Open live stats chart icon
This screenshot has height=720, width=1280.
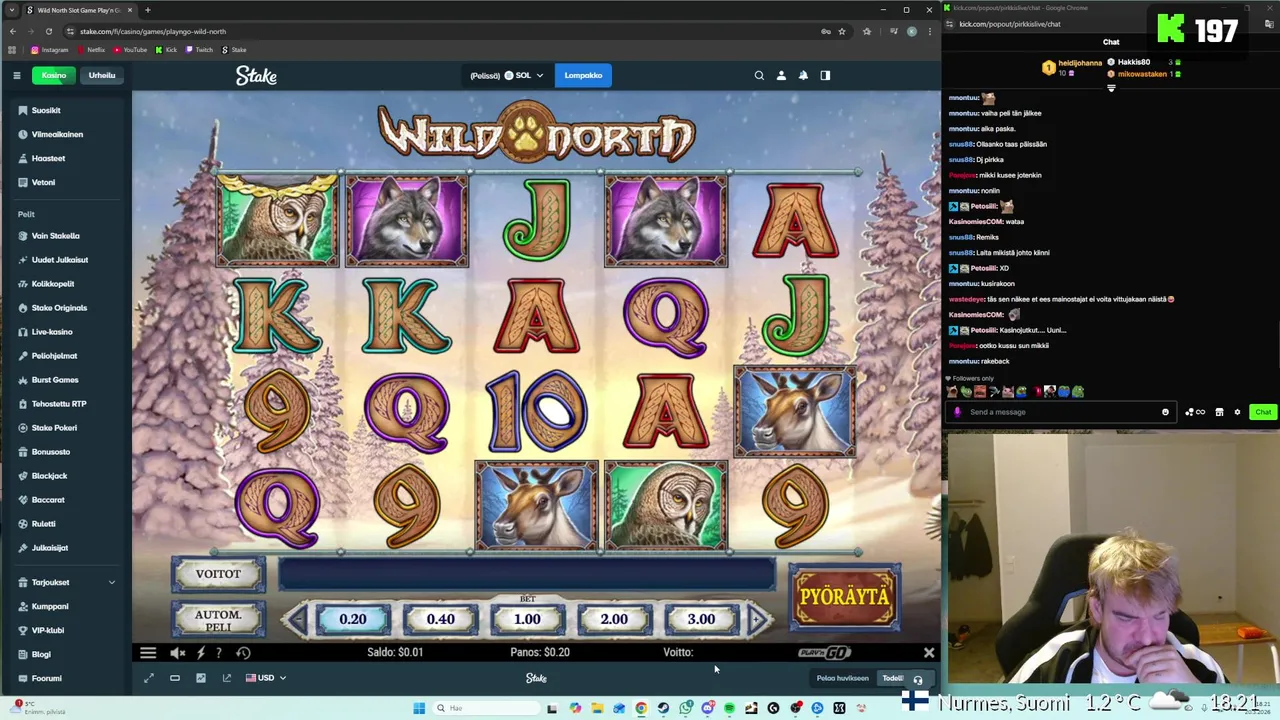201,678
